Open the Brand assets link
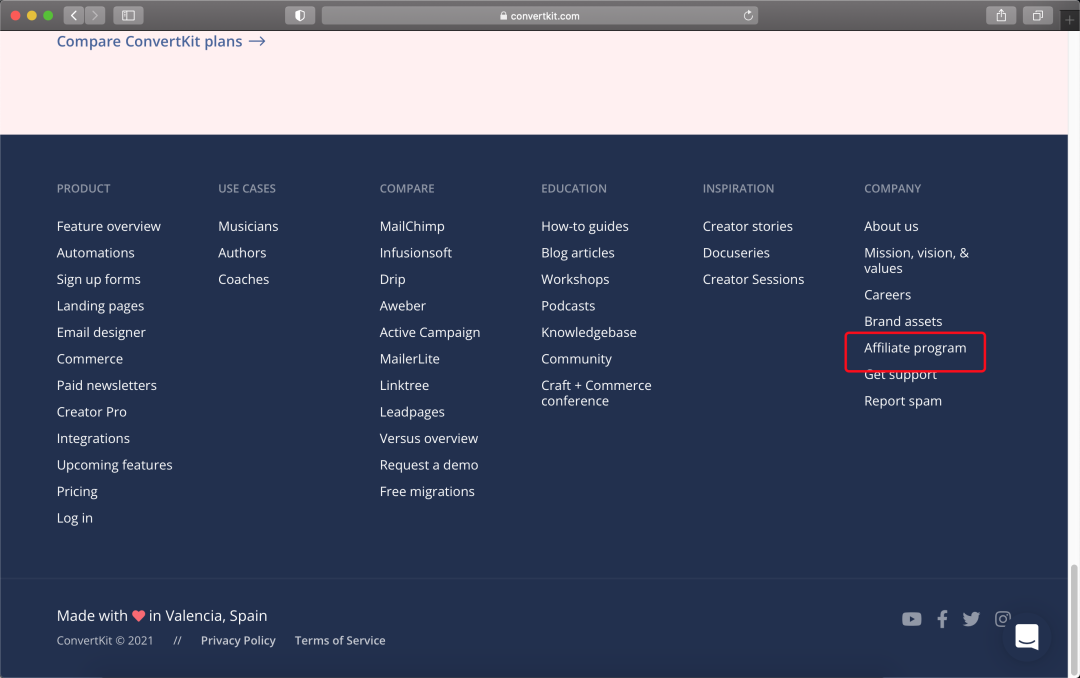Image resolution: width=1080 pixels, height=678 pixels. [903, 321]
